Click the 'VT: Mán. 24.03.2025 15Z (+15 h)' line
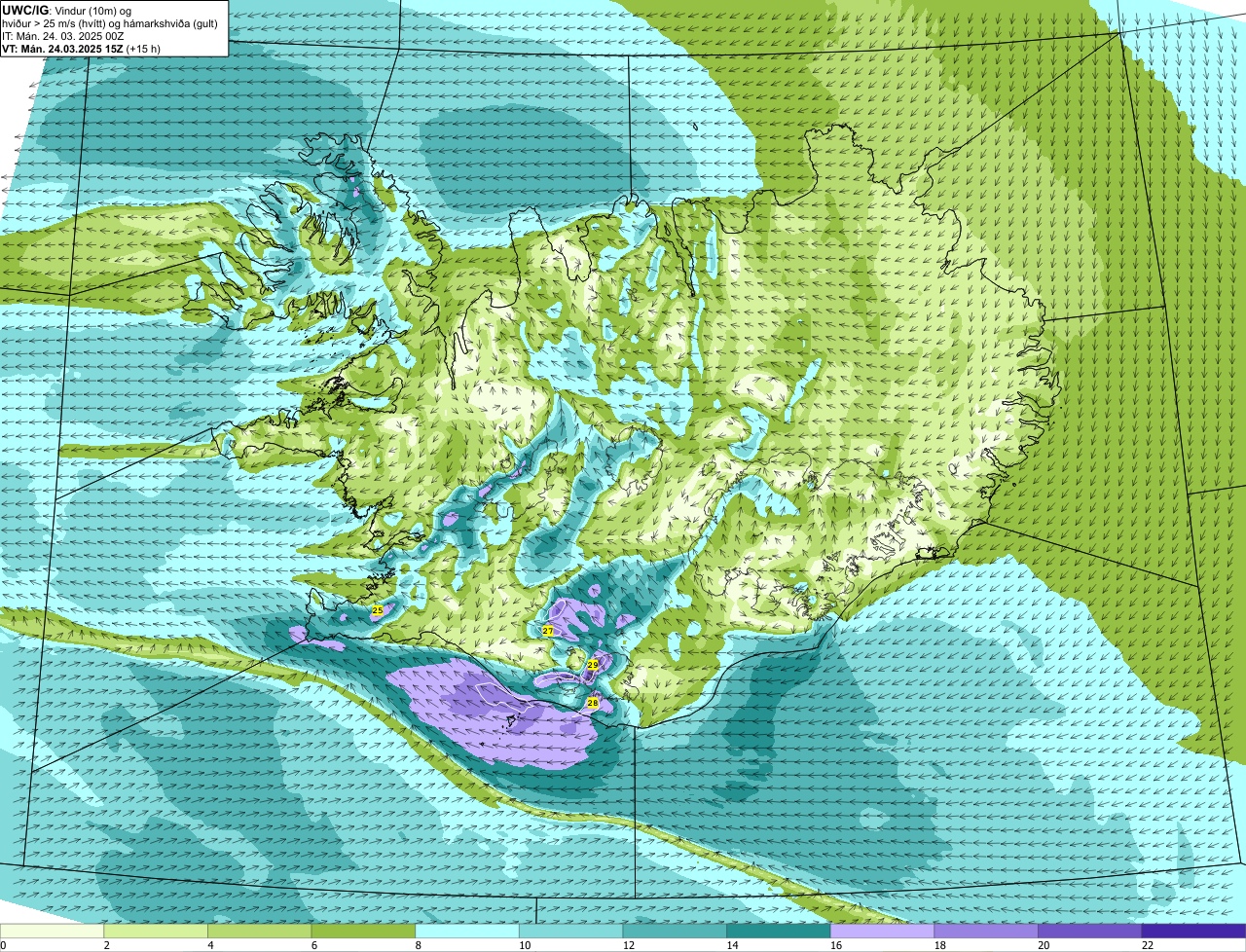1246x952 pixels. coord(81,48)
